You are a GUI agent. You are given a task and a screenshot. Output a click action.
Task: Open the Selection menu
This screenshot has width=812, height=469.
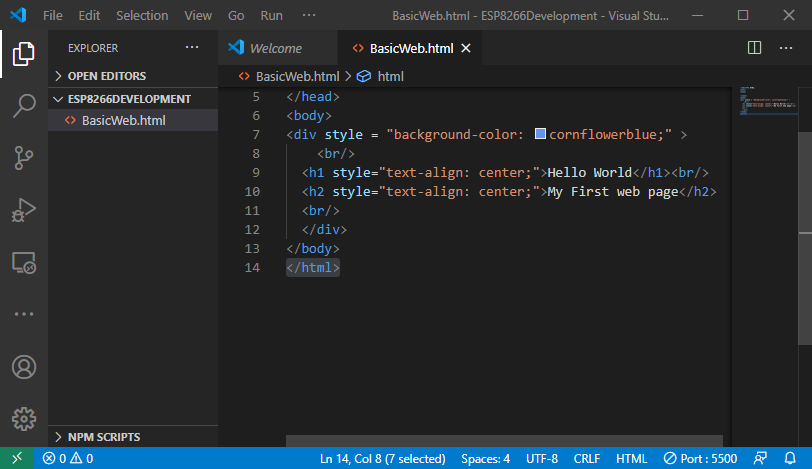point(142,16)
